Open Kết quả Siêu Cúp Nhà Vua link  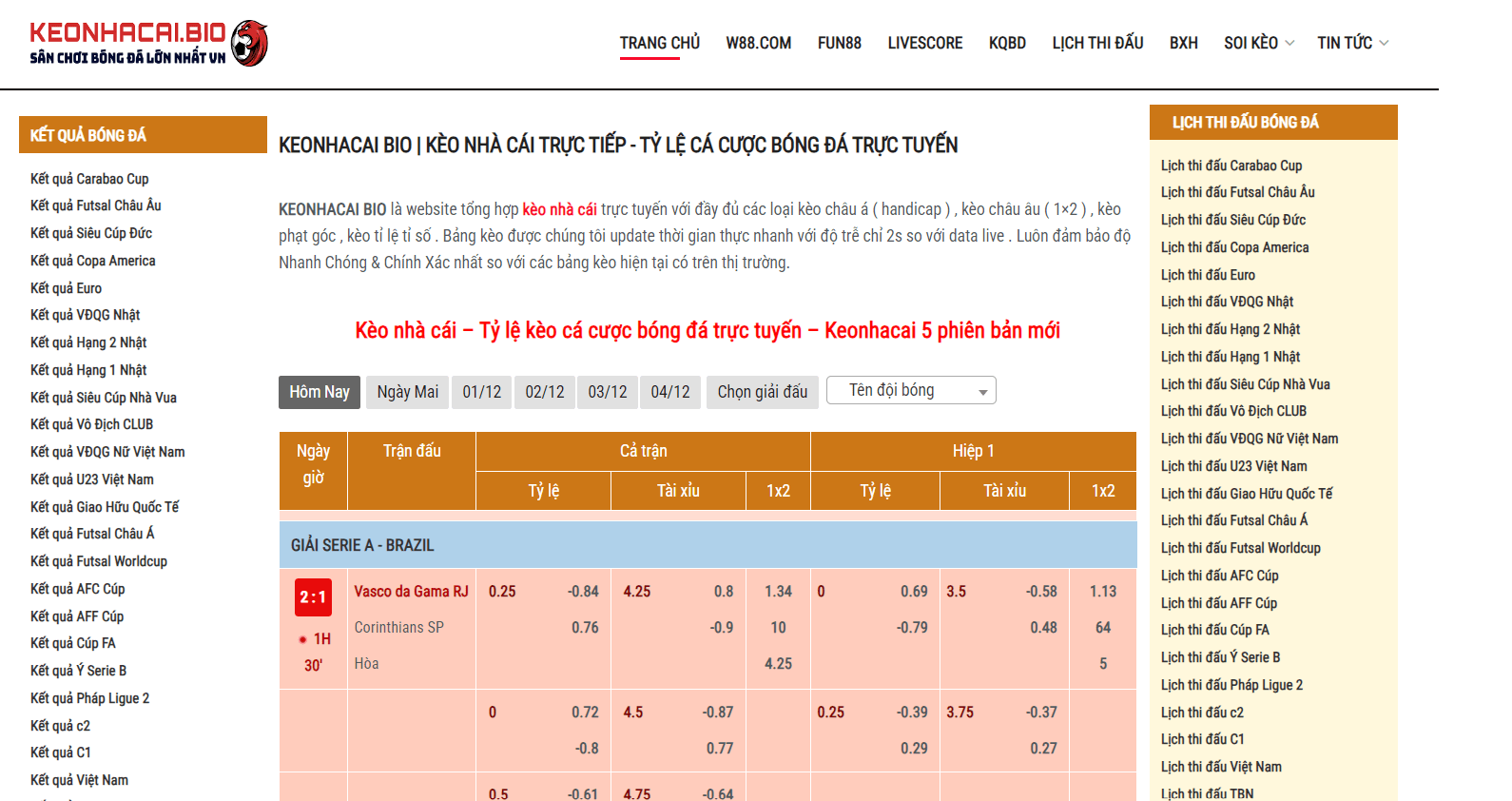(x=104, y=398)
